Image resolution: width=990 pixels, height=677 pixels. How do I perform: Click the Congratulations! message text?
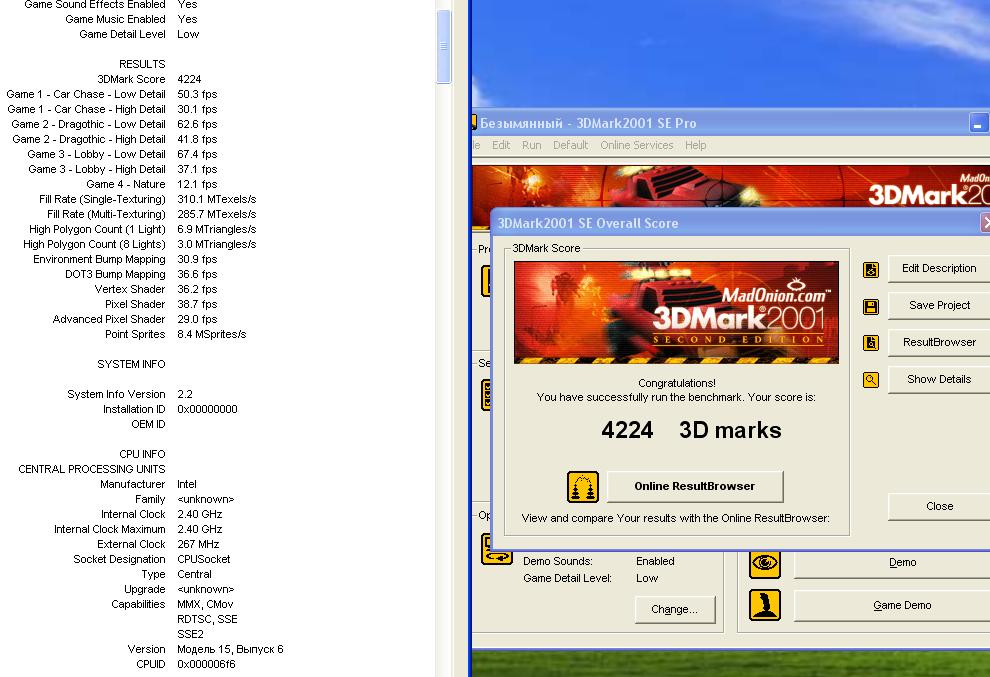(x=677, y=383)
